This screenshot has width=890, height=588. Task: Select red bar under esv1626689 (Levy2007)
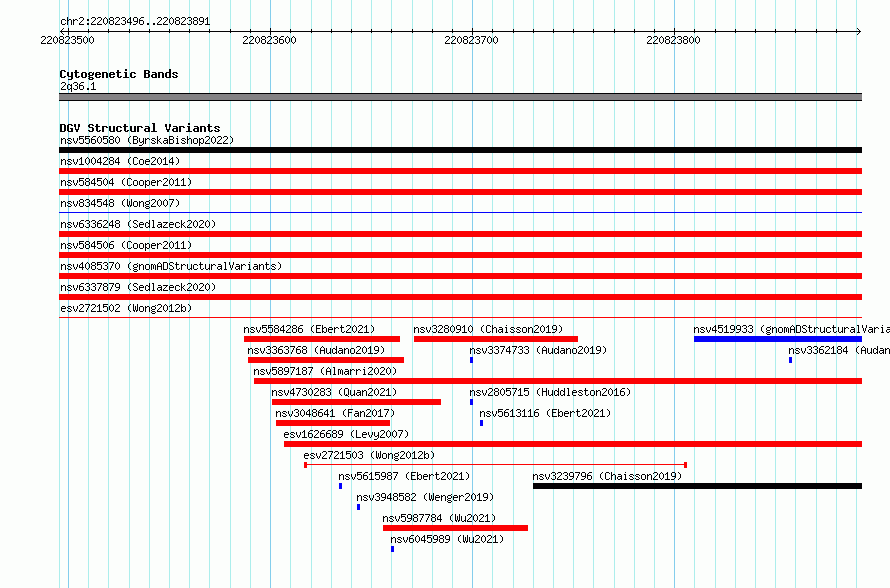click(573, 444)
